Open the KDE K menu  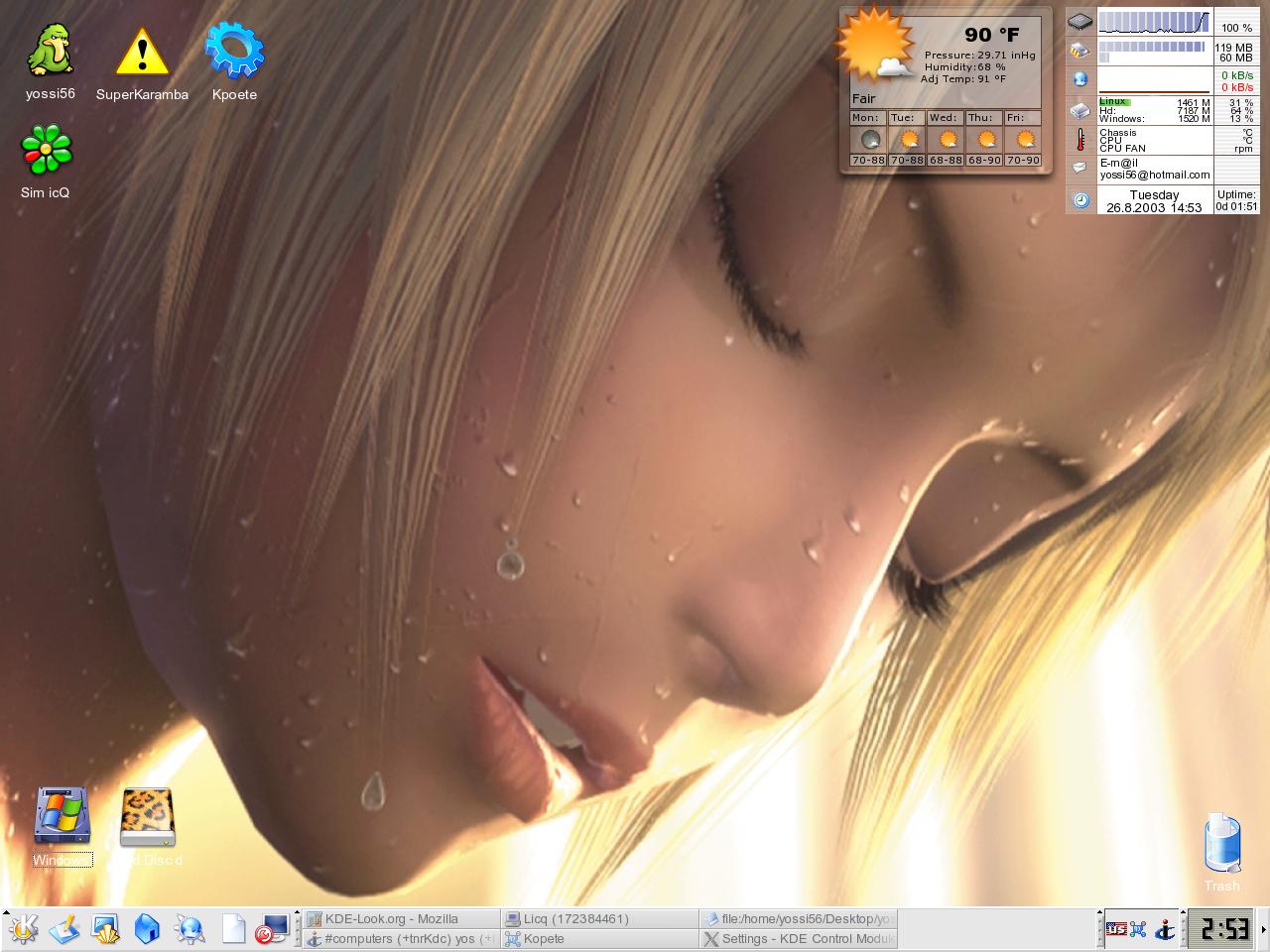22,929
